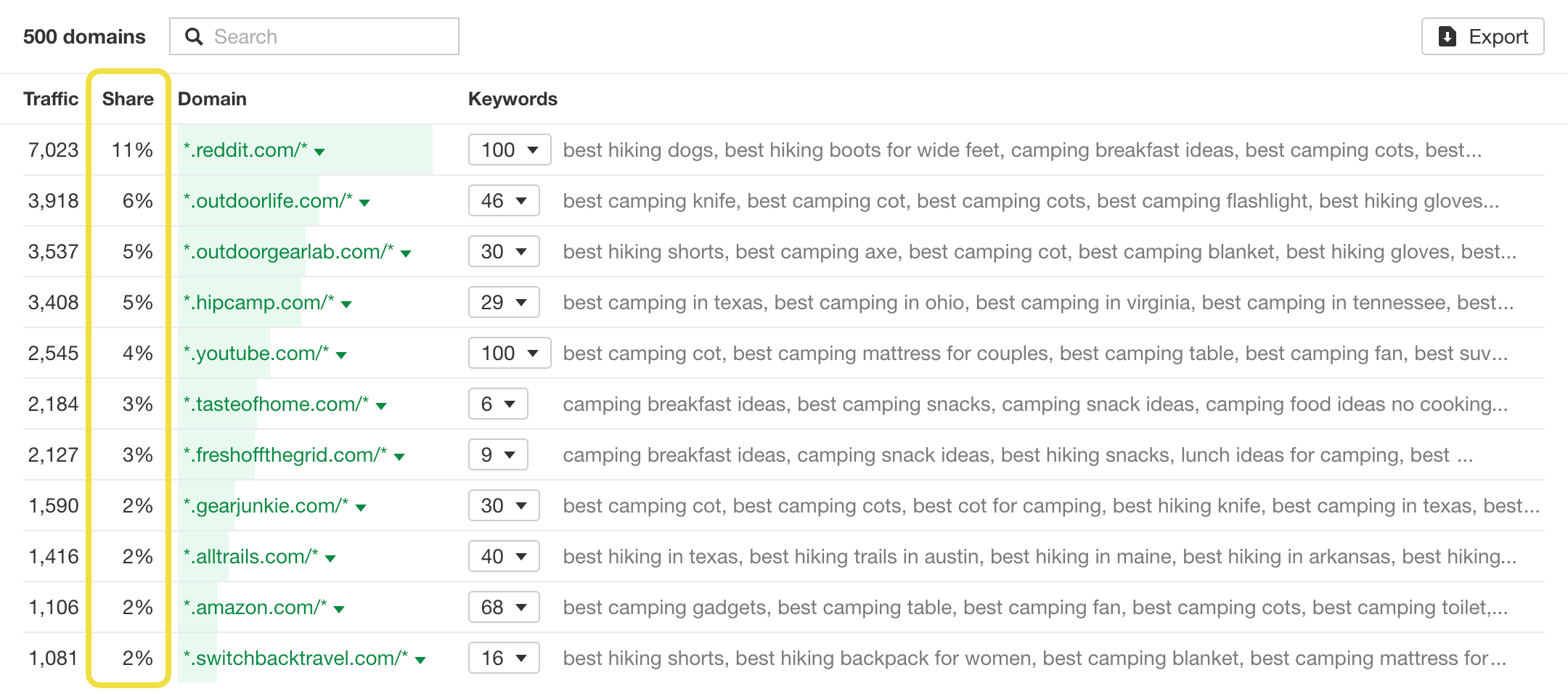The image size is (1568, 694).
Task: Click the traffic value 3,408
Action: tap(53, 302)
